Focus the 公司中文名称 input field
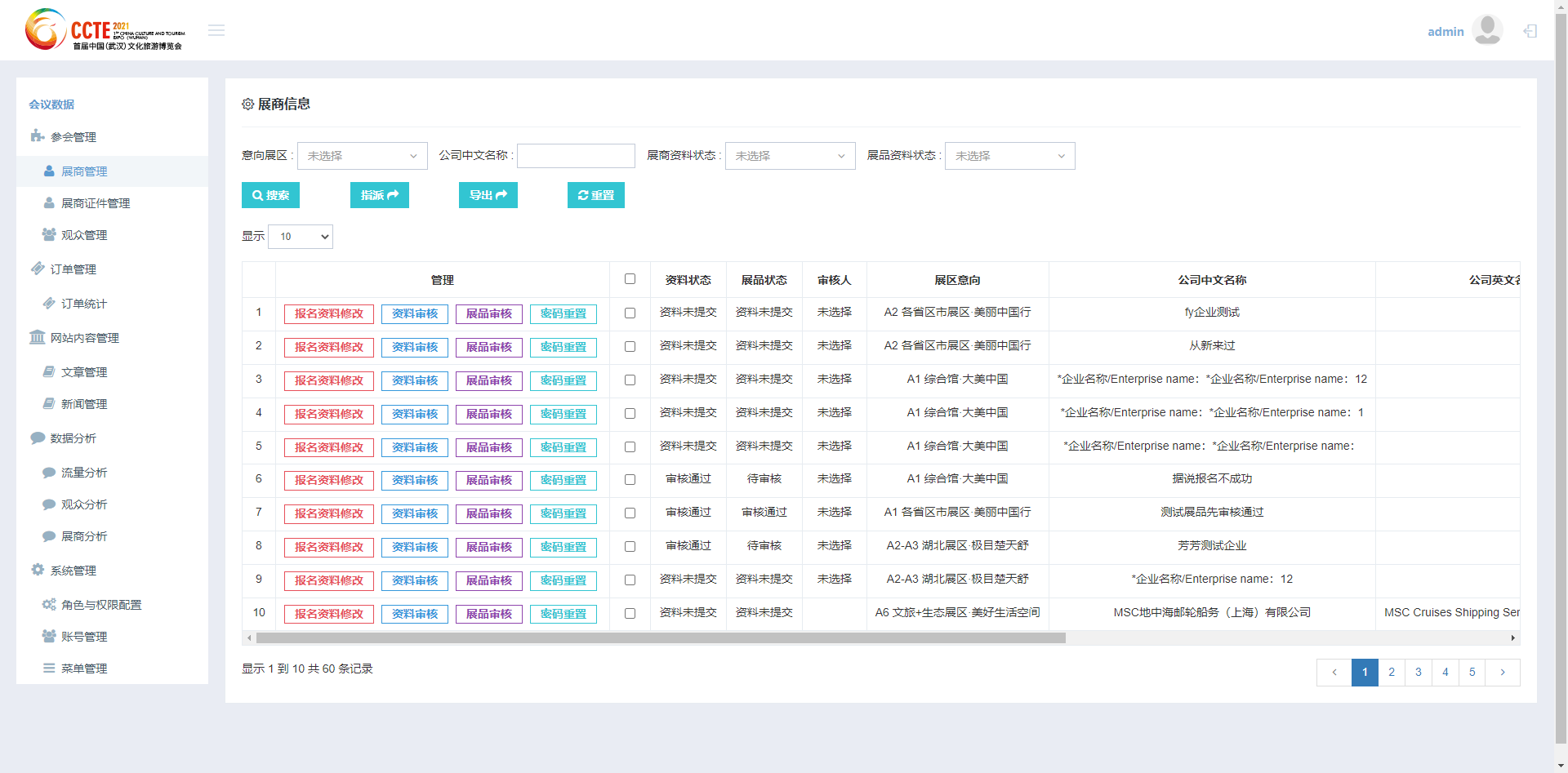The image size is (1568, 773). [576, 156]
